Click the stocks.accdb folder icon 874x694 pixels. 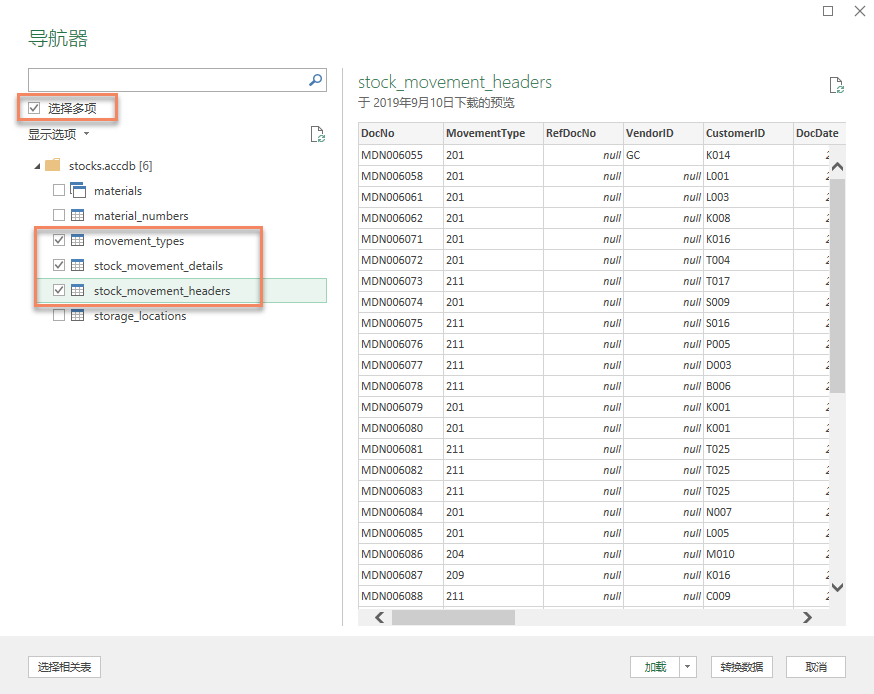(53, 165)
